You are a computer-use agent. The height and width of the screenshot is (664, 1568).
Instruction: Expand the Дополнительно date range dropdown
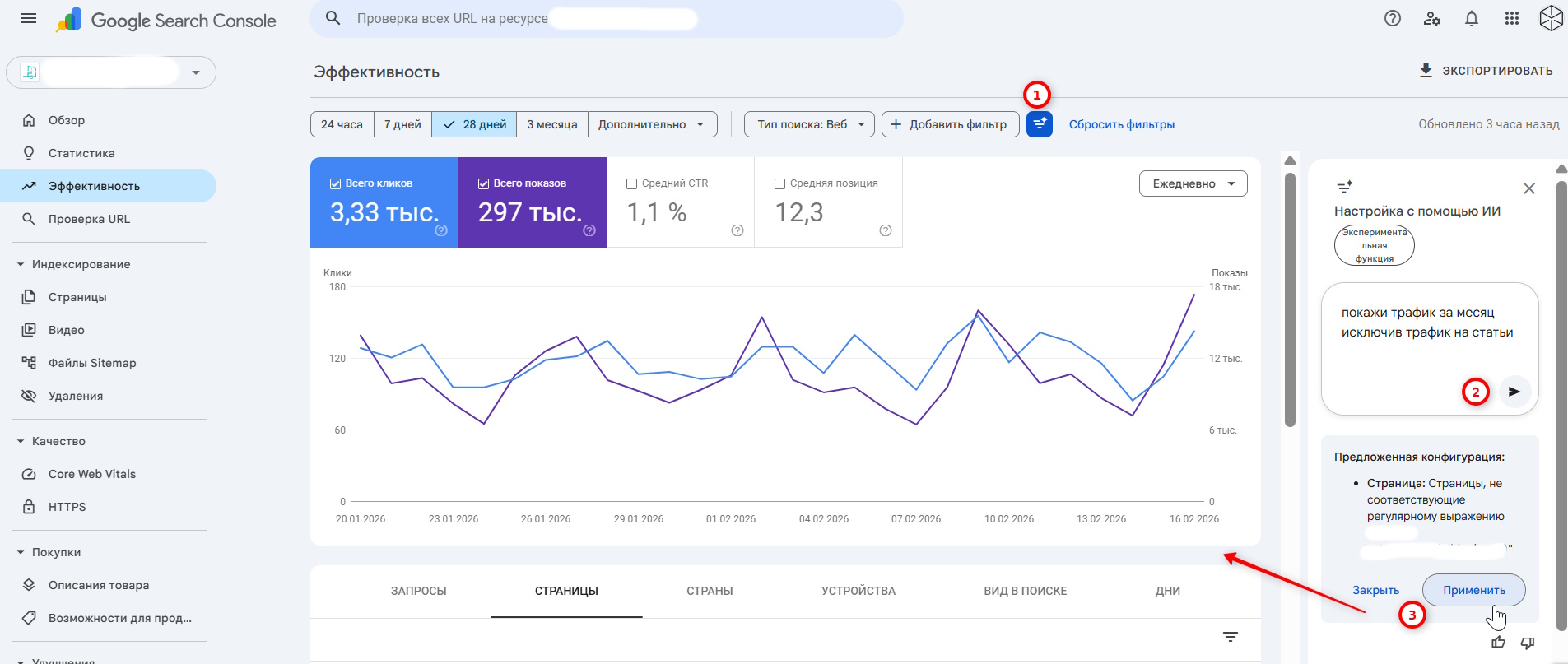click(x=651, y=124)
